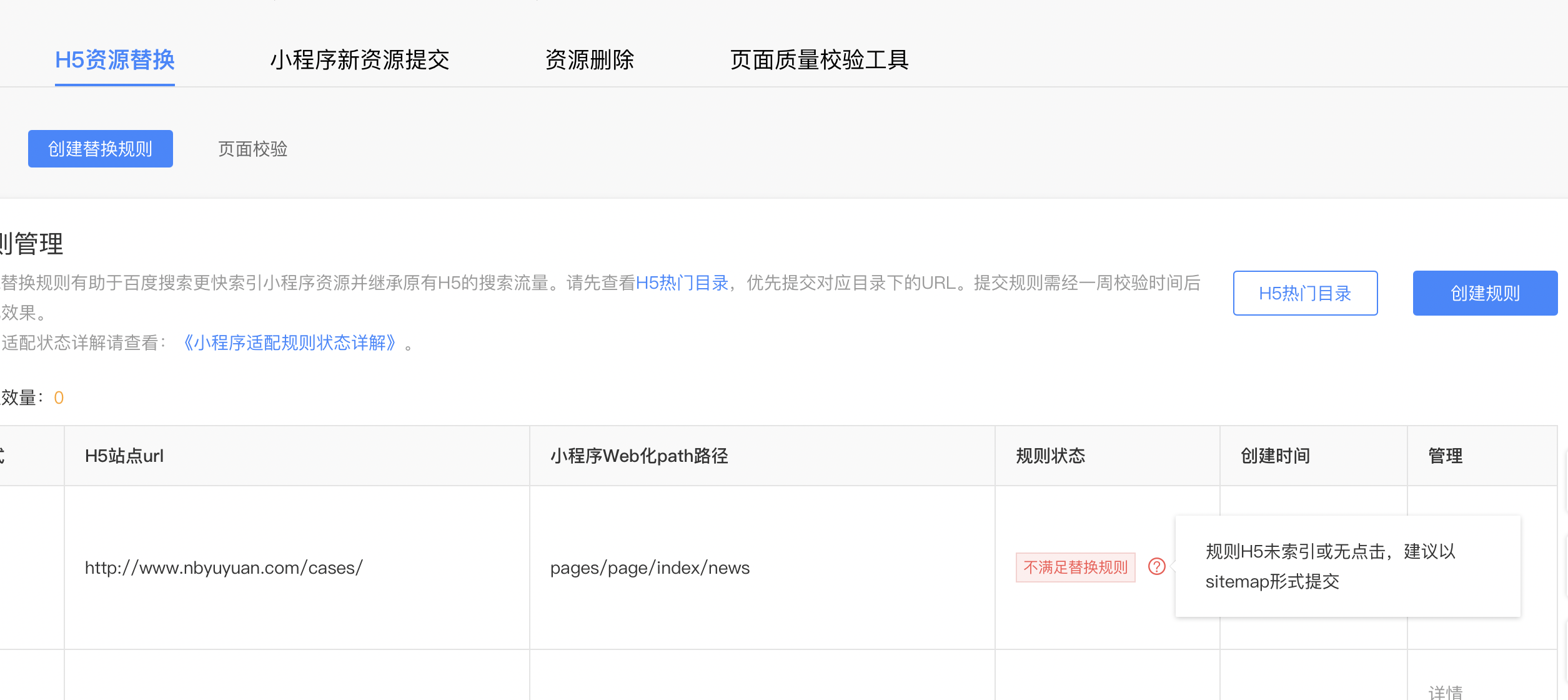Click the red question mark status icon
This screenshot has height=700, width=1568.
pos(1157,567)
